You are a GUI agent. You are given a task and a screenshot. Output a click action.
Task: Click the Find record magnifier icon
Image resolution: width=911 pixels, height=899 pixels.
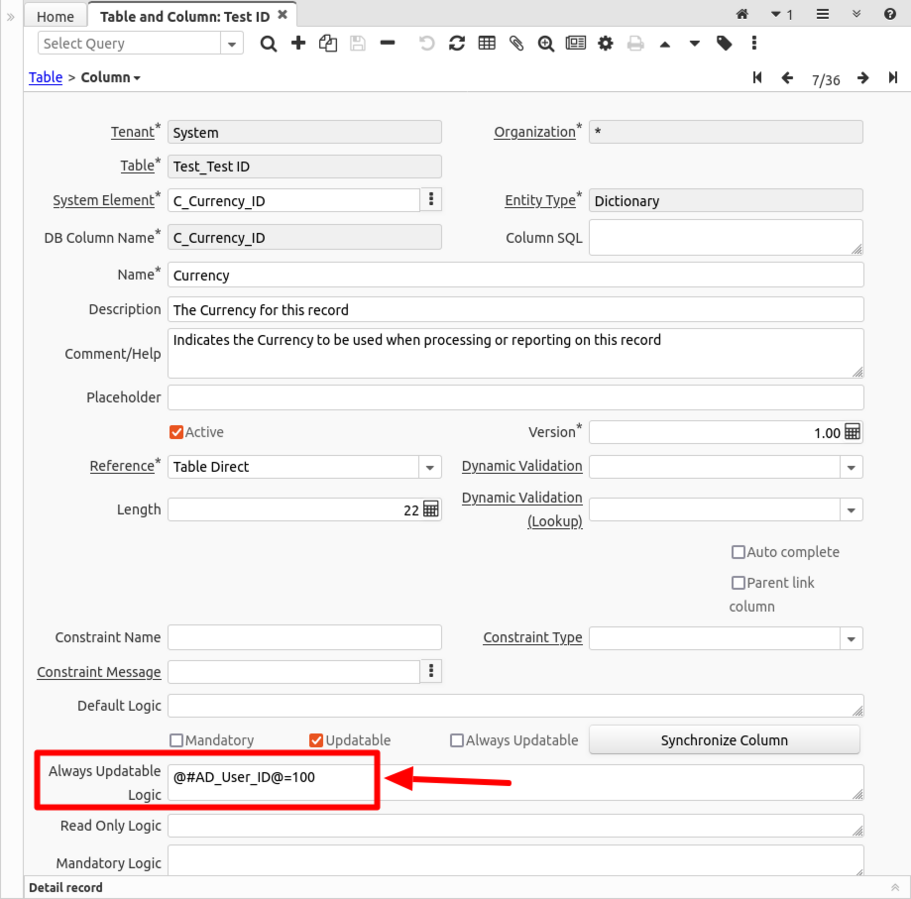click(268, 44)
